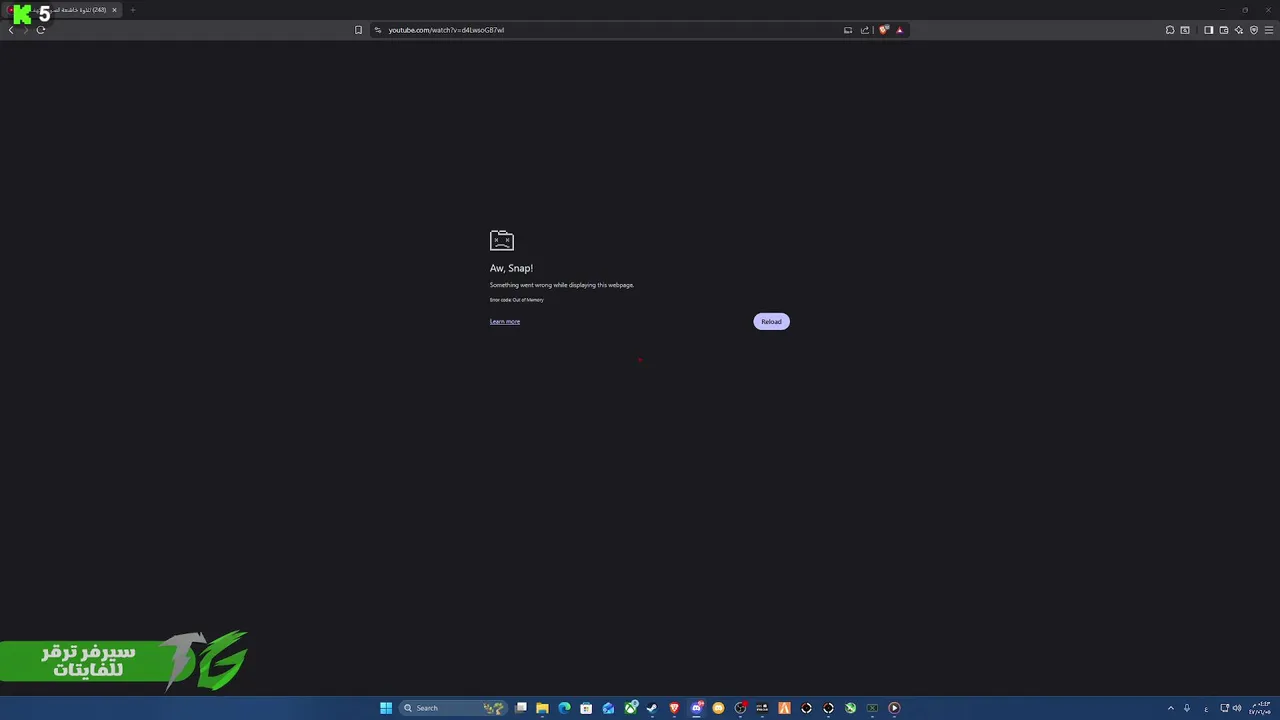Click the Reload button on error page
This screenshot has width=1280, height=720.
pyautogui.click(x=771, y=321)
